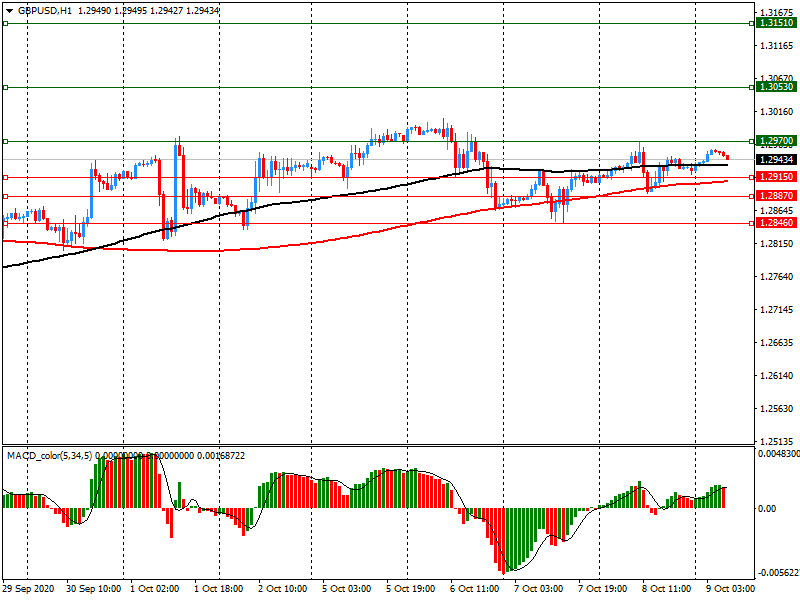Image resolution: width=800 pixels, height=600 pixels.
Task: Click the 1.30160 price scale value
Action: [777, 112]
